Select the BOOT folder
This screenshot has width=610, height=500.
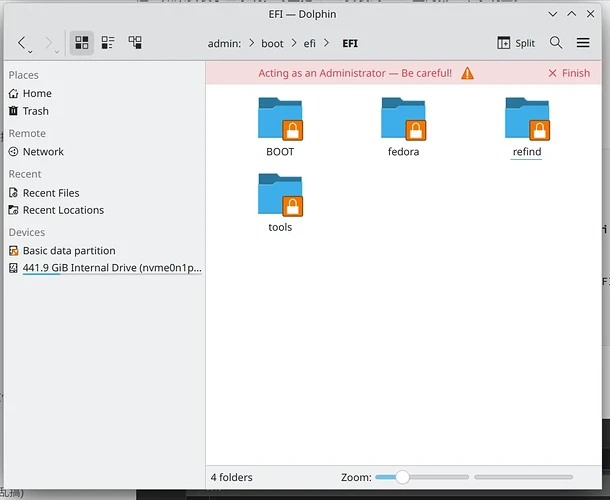(x=280, y=120)
